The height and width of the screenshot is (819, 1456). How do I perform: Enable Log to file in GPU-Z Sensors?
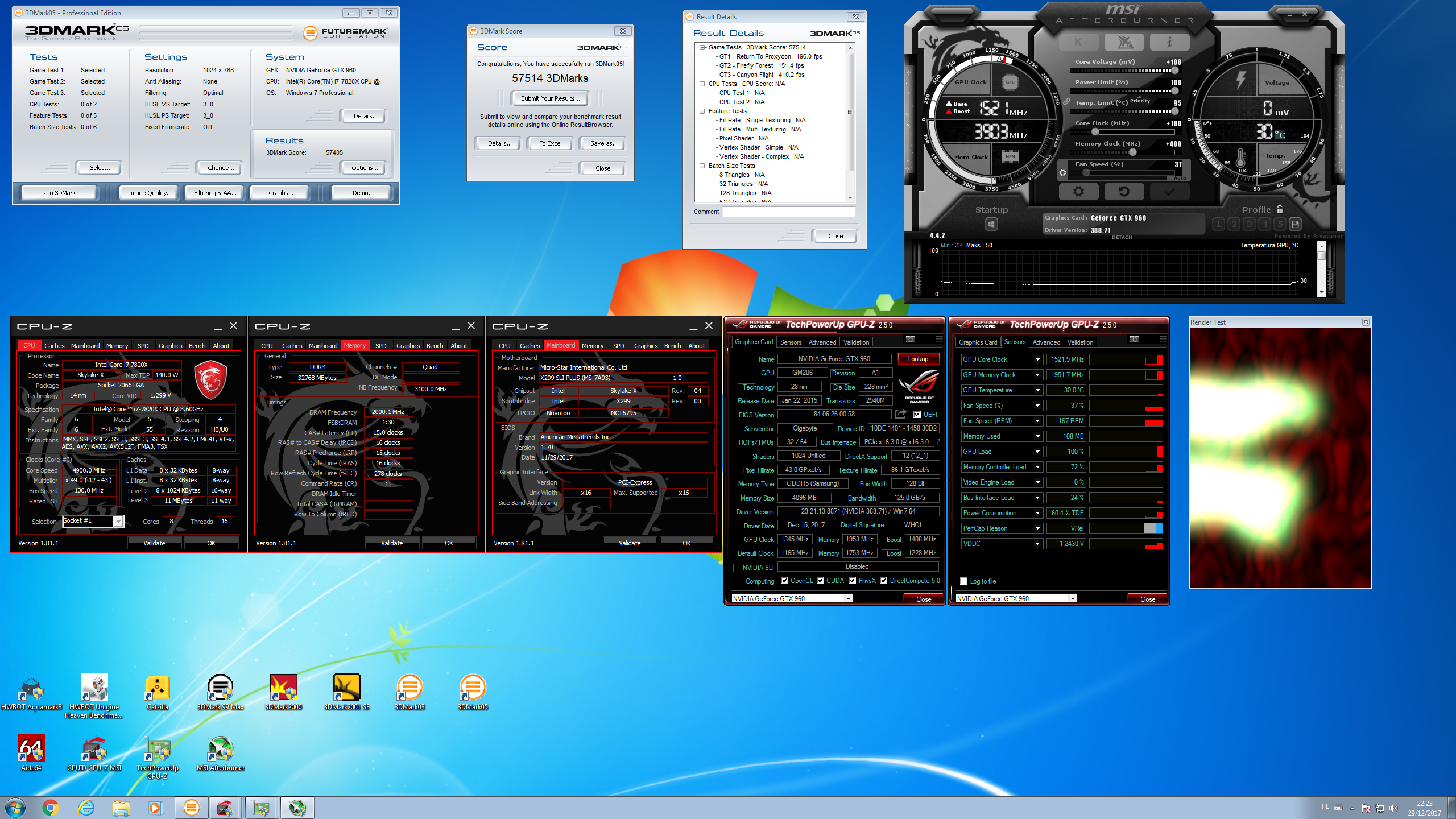[x=963, y=581]
